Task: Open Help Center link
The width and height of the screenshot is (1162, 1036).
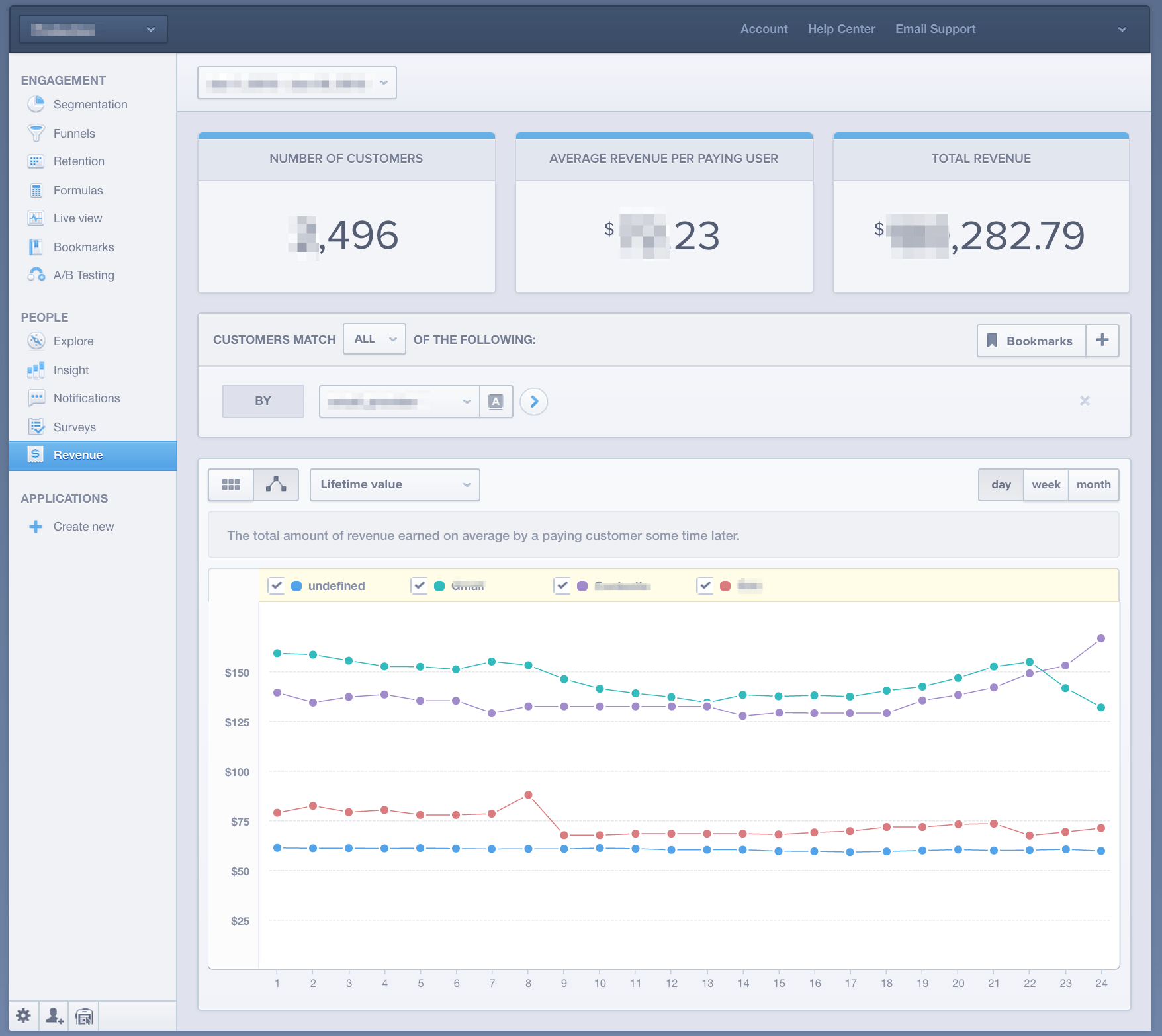Action: coord(841,29)
